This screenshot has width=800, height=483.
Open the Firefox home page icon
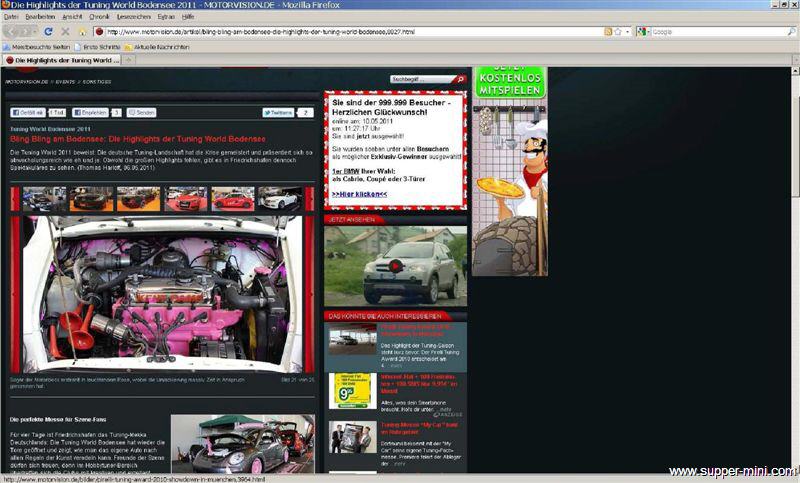pos(82,32)
